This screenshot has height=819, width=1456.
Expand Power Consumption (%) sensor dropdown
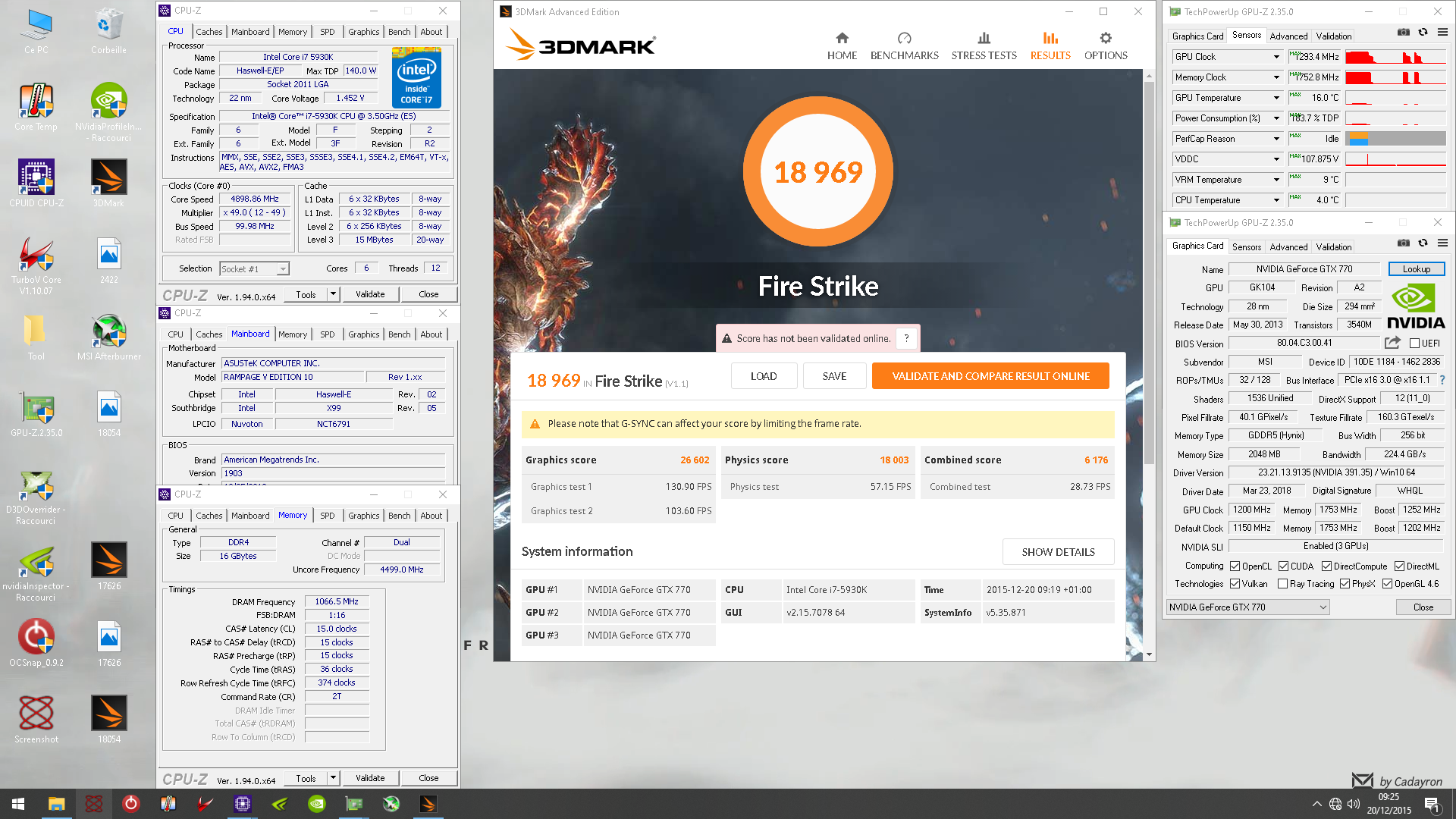click(1276, 118)
